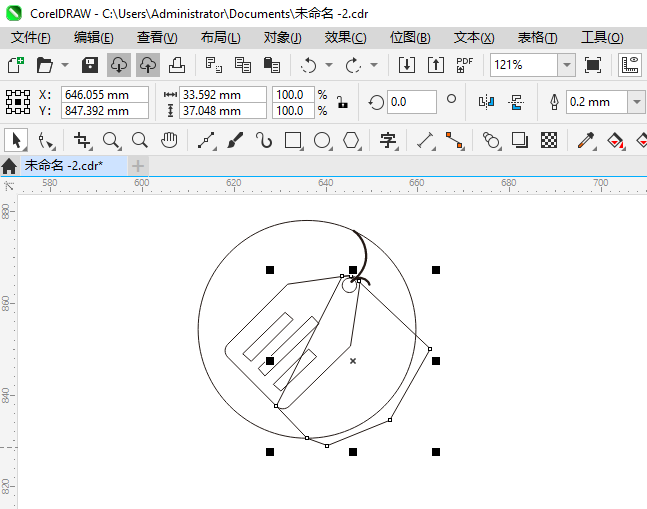Click the Undo arrow icon
Image resolution: width=647 pixels, height=509 pixels.
tap(308, 65)
